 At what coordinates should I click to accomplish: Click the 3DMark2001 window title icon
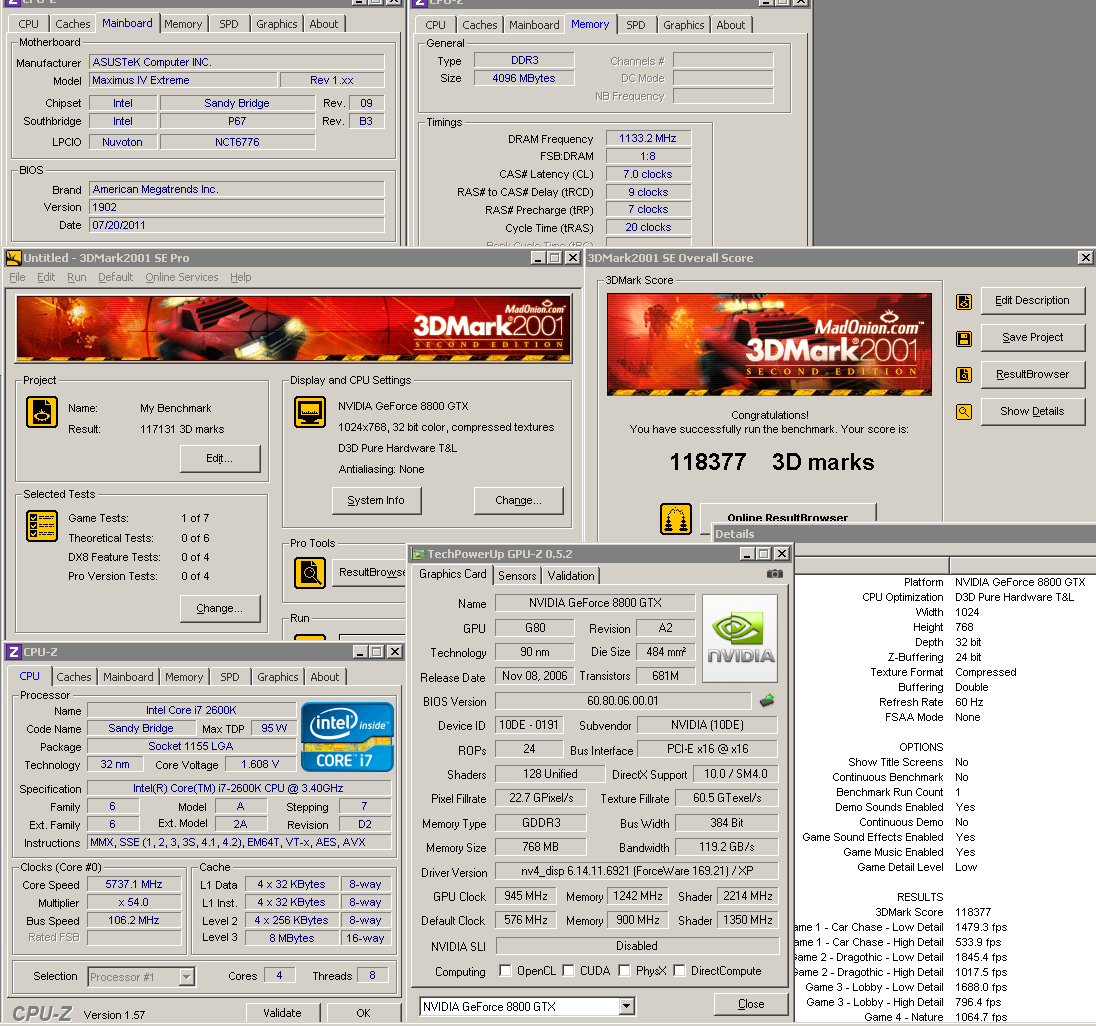click(13, 258)
